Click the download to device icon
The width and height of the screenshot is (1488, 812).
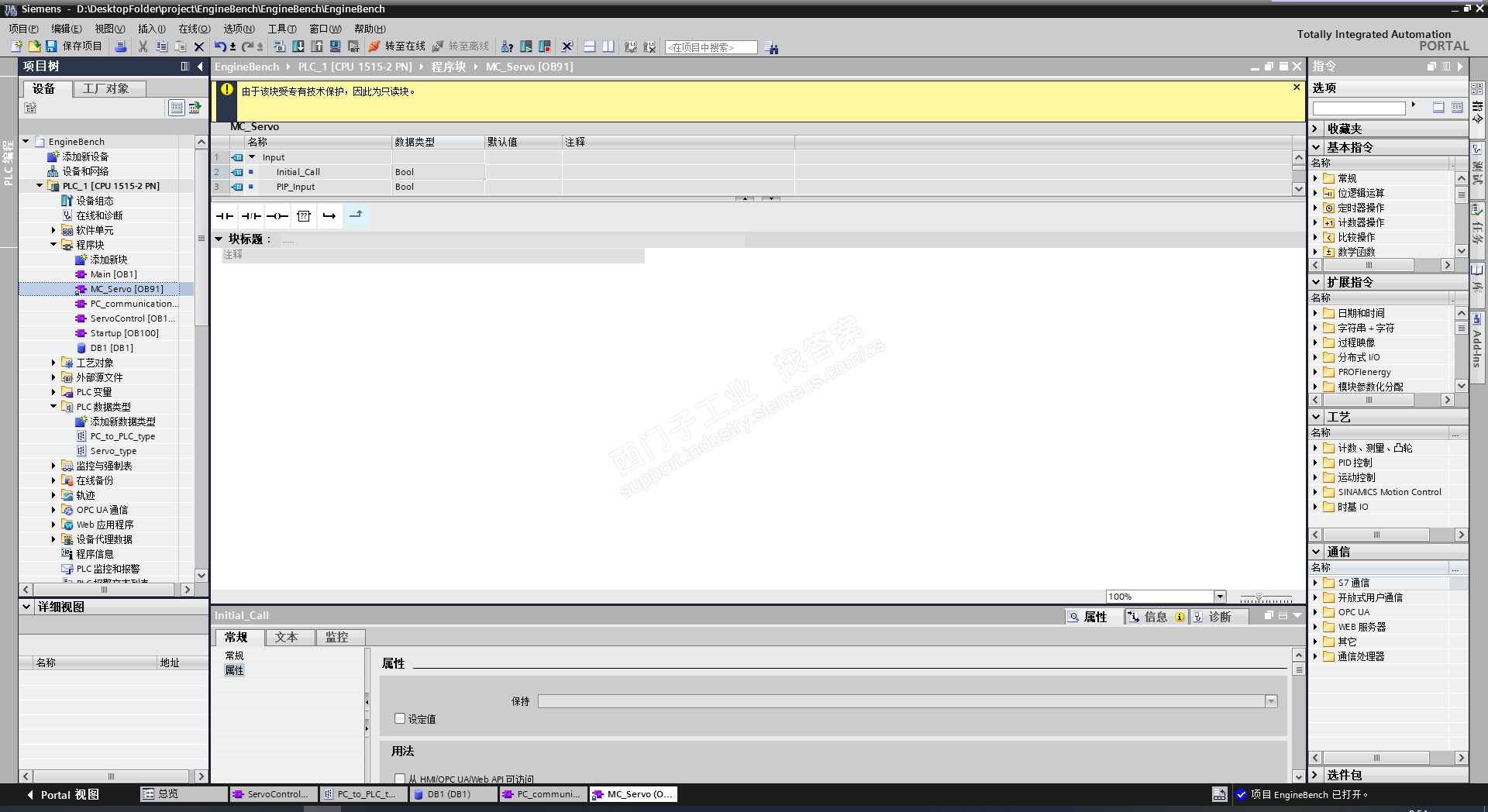point(298,46)
